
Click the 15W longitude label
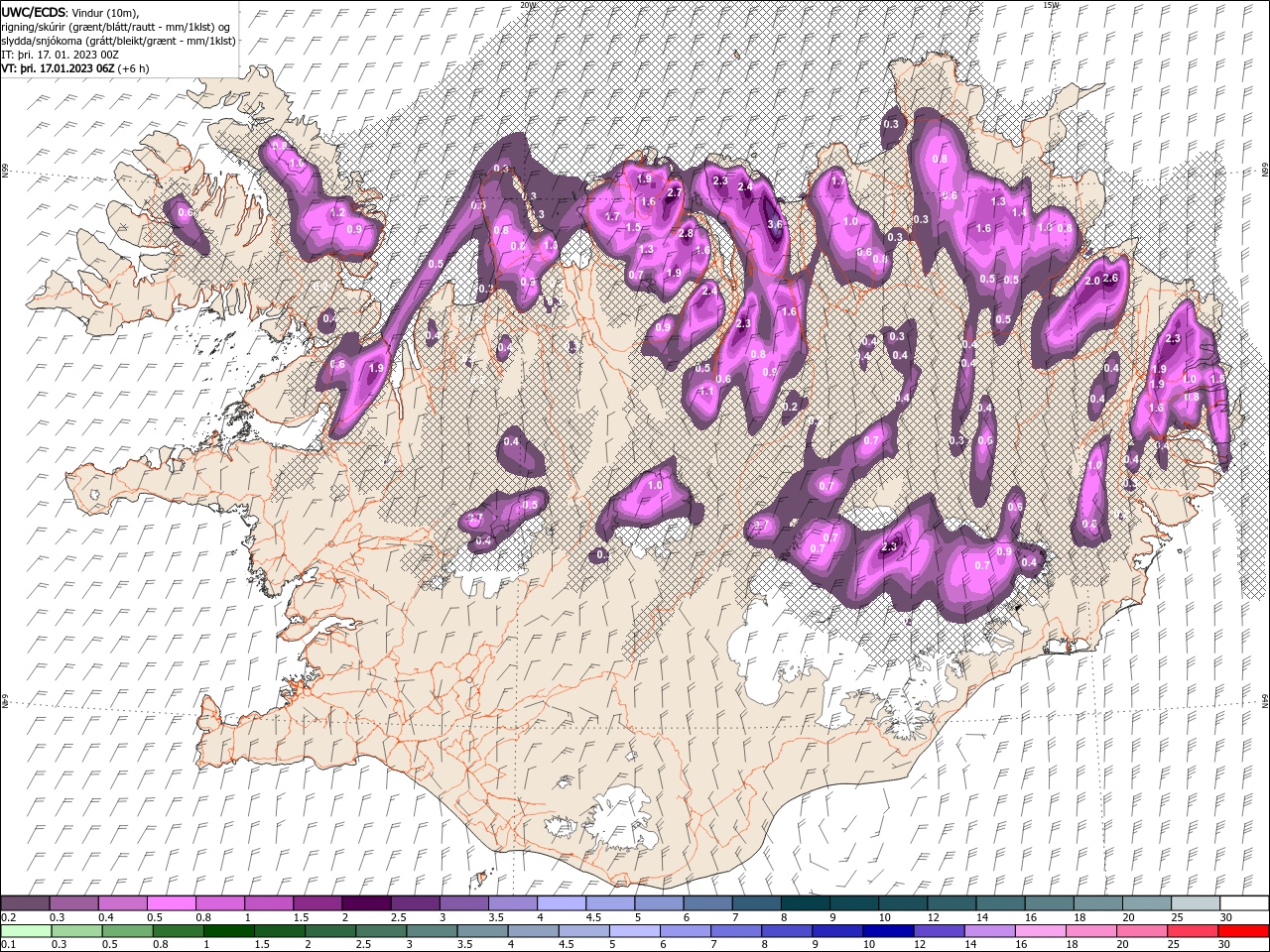pyautogui.click(x=1051, y=5)
